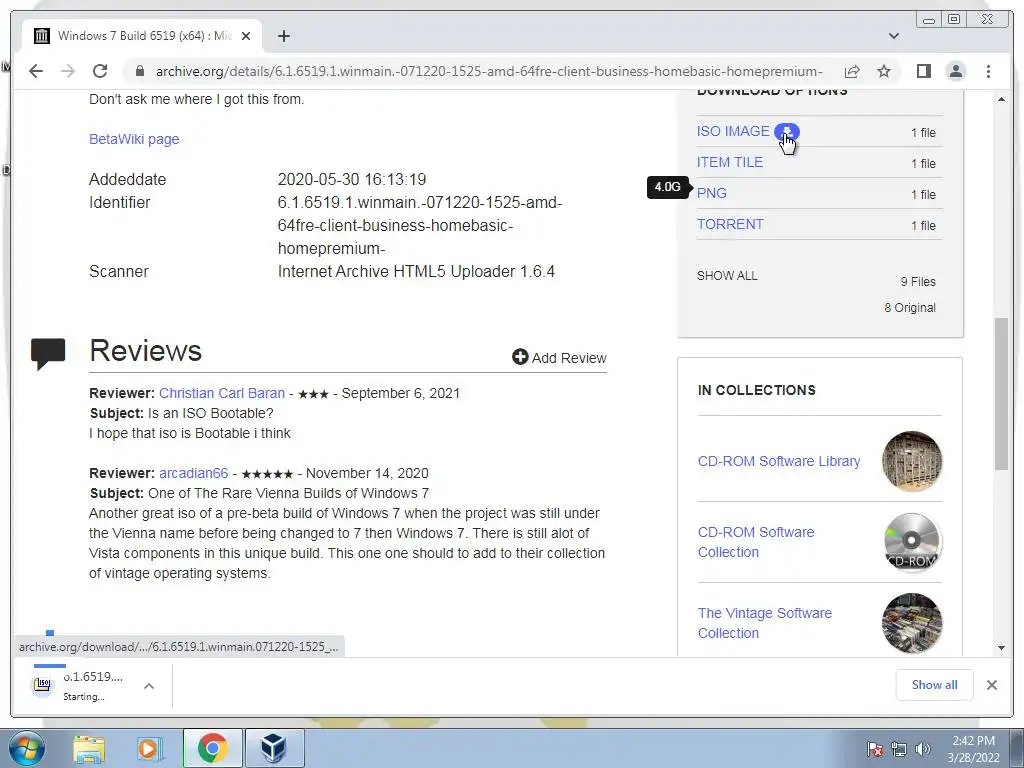Click the network tray icon
Image resolution: width=1024 pixels, height=768 pixels.
[899, 749]
